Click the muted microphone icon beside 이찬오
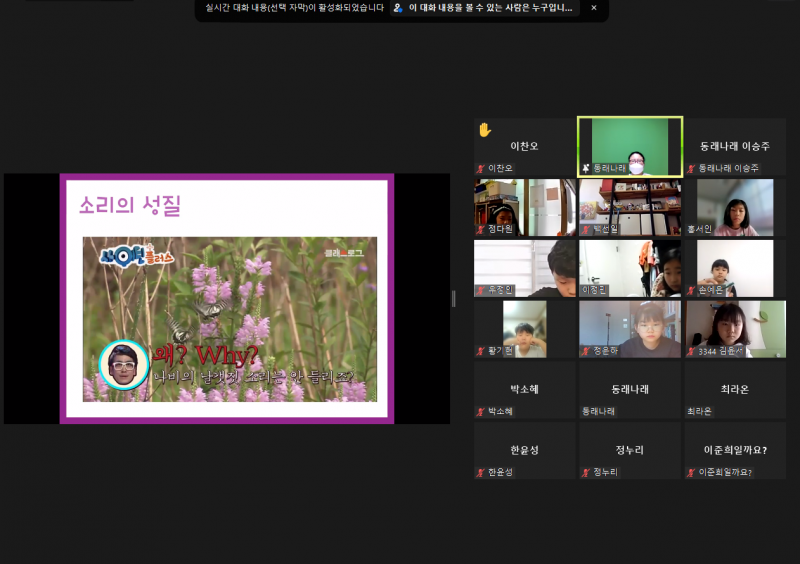Screen dimensions: 800x564 tap(480, 168)
